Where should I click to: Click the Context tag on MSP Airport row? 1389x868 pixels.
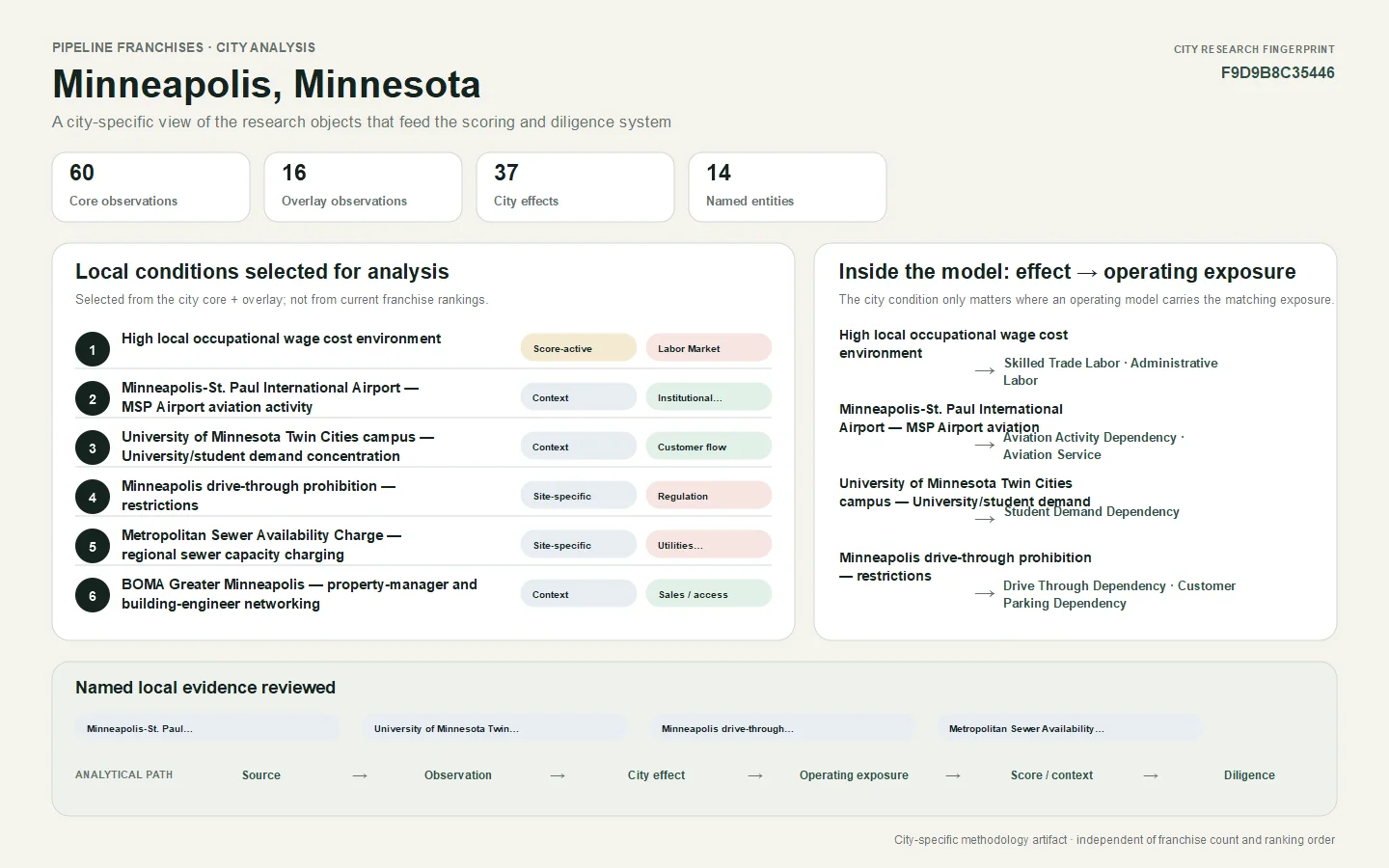tap(579, 397)
